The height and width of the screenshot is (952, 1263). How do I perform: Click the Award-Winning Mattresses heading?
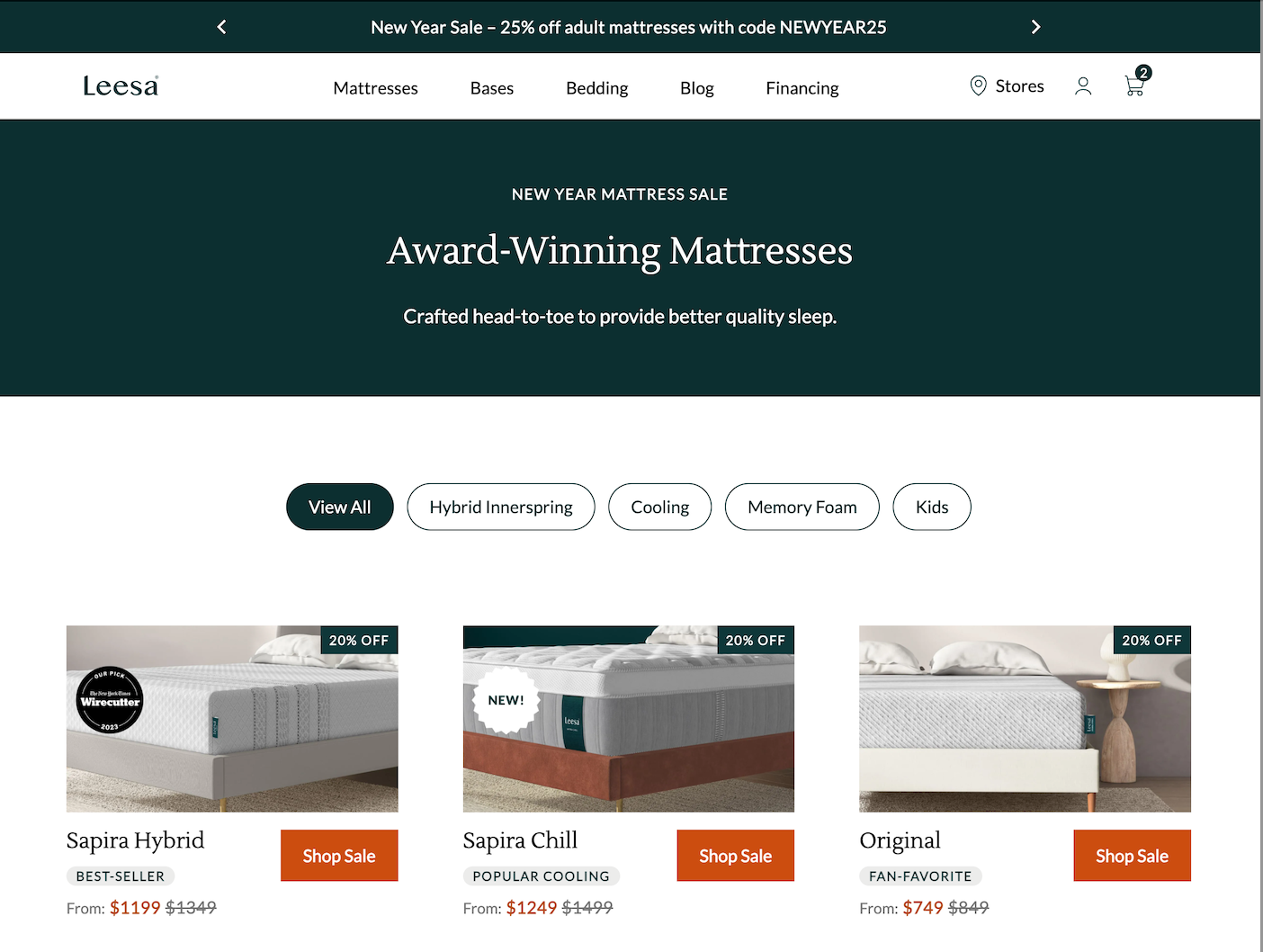click(x=620, y=251)
